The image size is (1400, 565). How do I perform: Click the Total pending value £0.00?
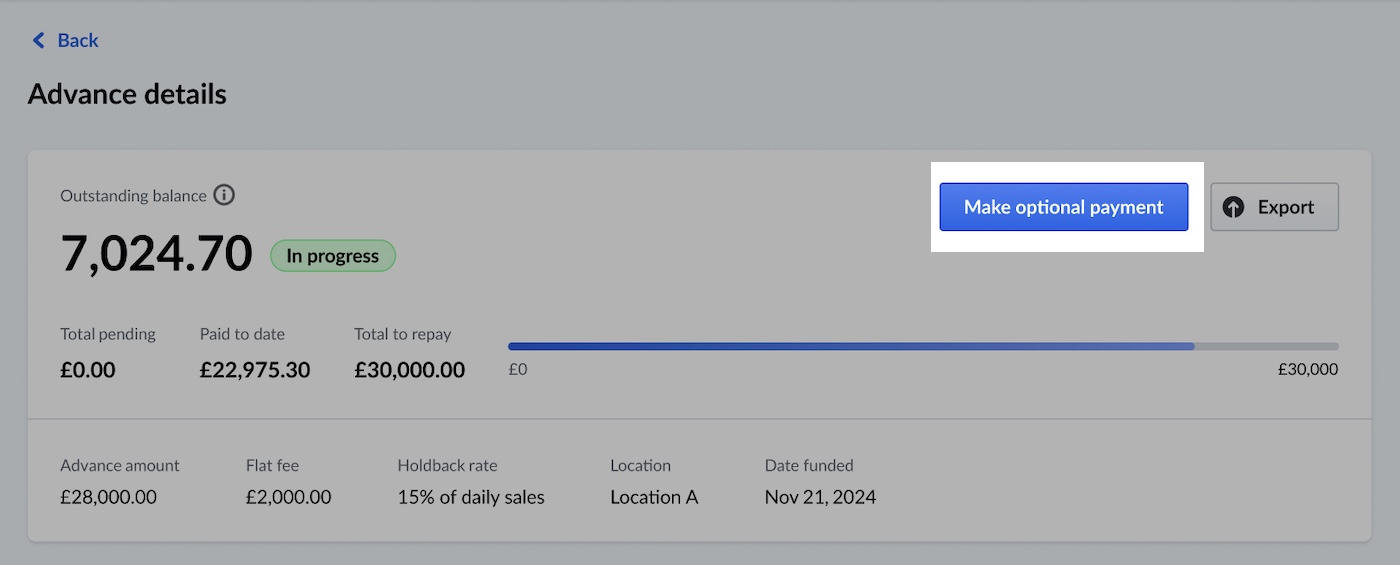88,370
